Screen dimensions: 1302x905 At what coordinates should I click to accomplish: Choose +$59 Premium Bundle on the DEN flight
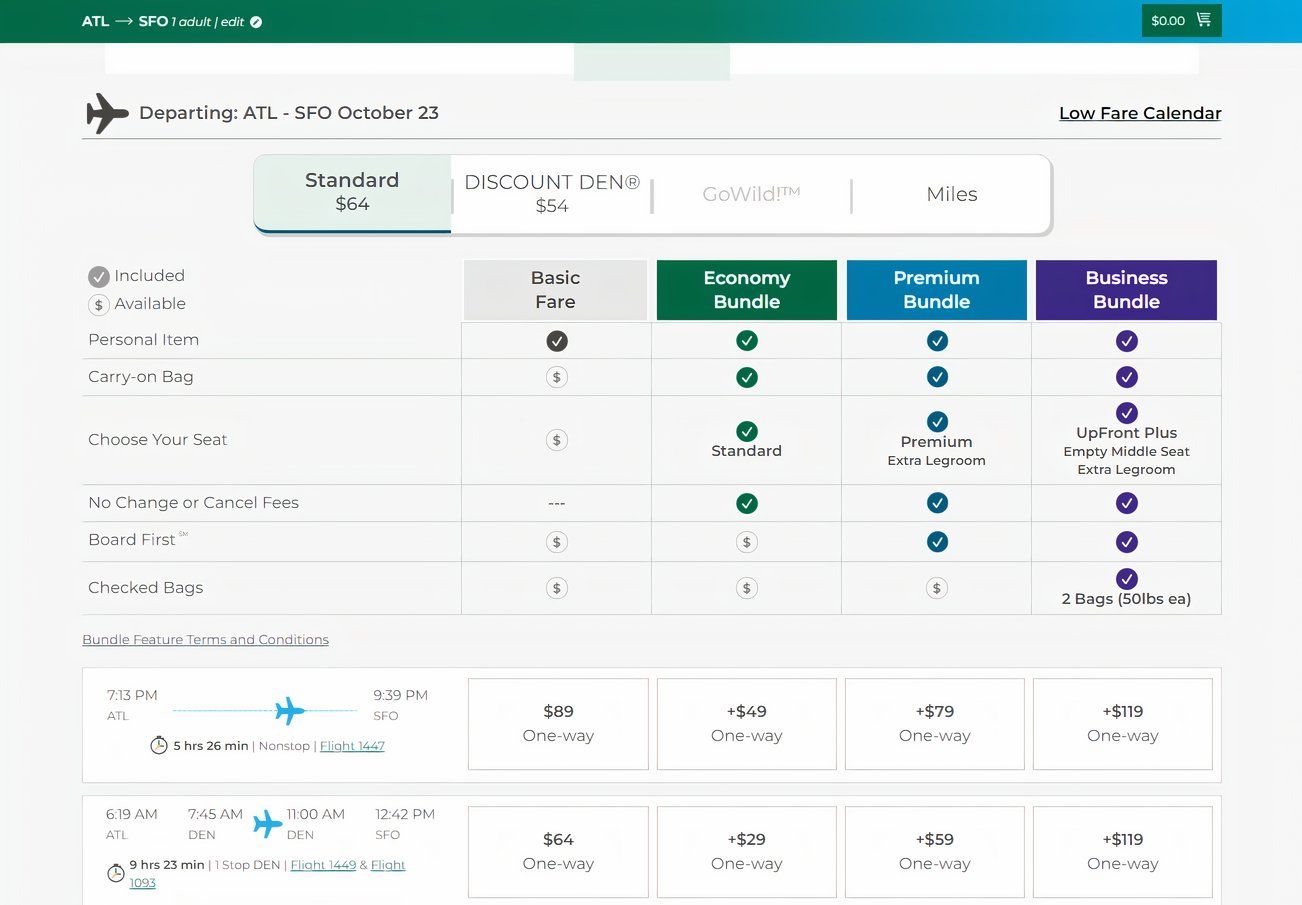click(x=934, y=852)
